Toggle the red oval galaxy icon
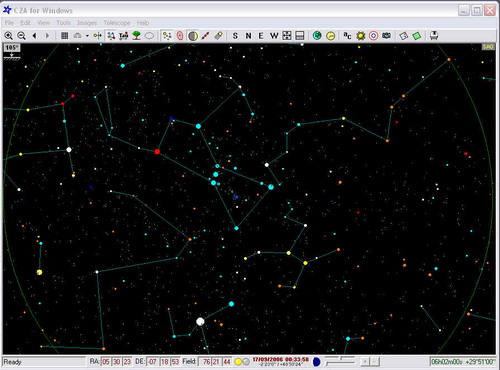This screenshot has width=500, height=370. pyautogui.click(x=180, y=36)
